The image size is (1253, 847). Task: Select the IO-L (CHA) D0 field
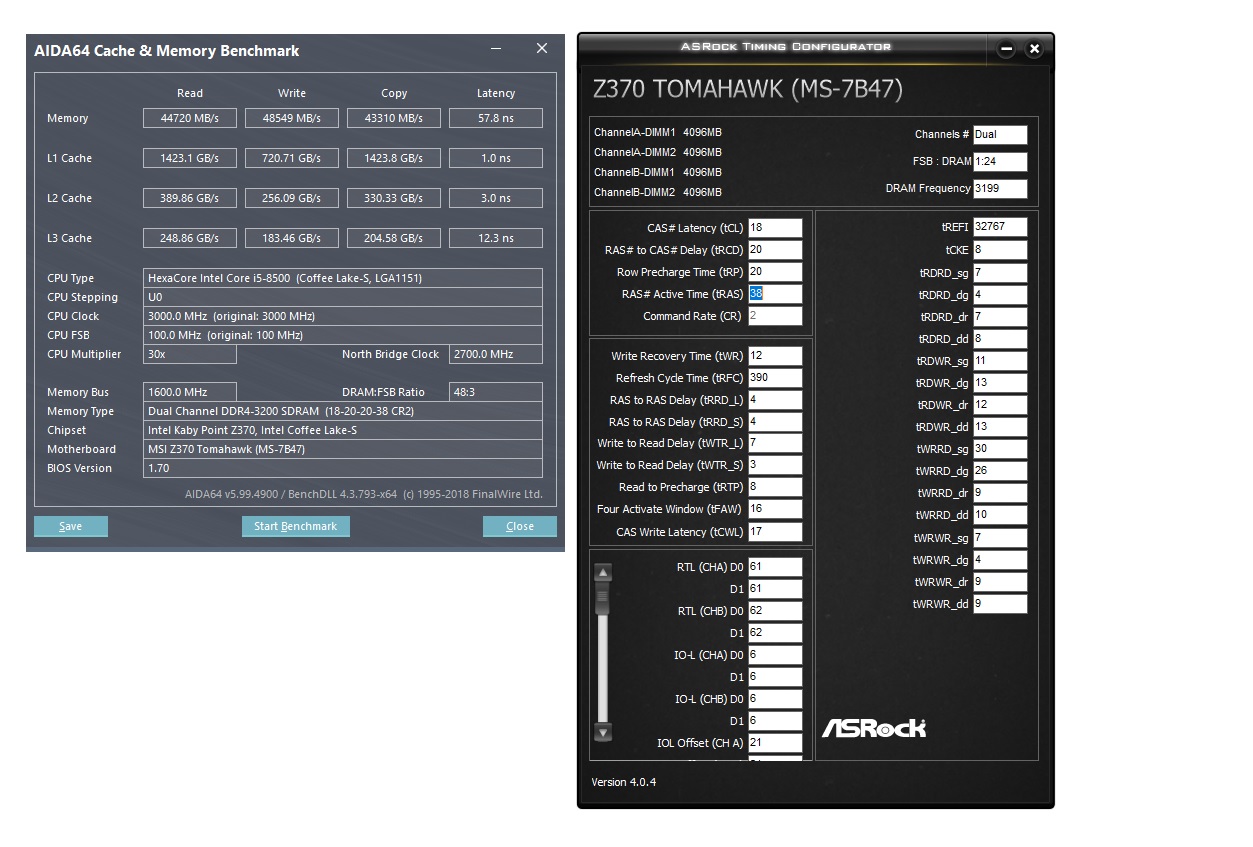coord(775,655)
